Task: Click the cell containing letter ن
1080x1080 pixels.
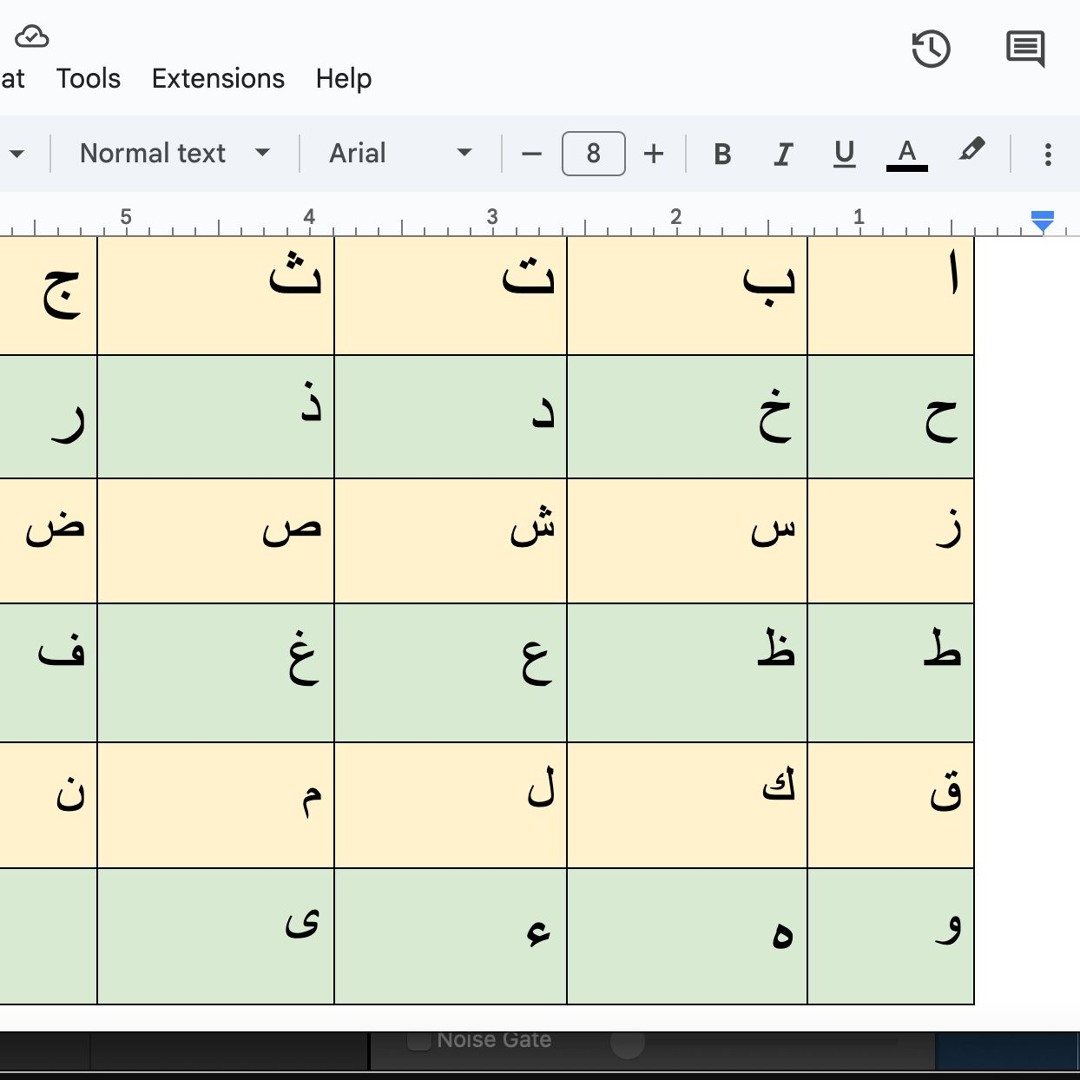Action: point(48,805)
